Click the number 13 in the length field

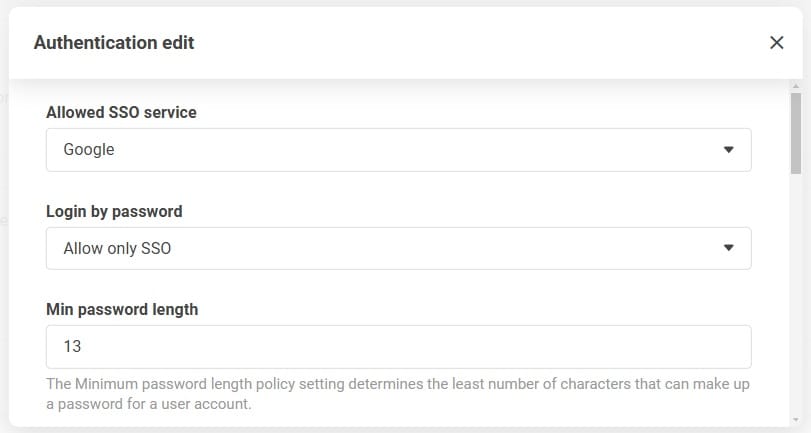72,347
